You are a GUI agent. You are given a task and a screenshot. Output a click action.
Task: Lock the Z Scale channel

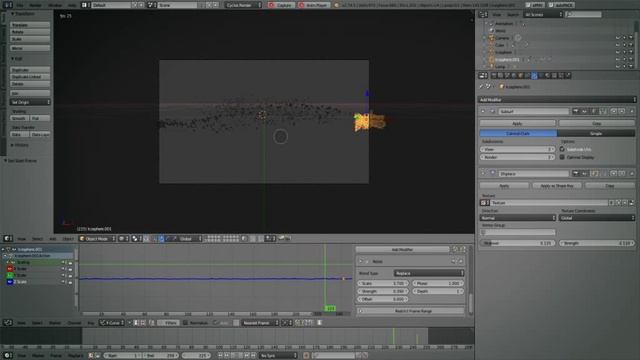point(70,282)
